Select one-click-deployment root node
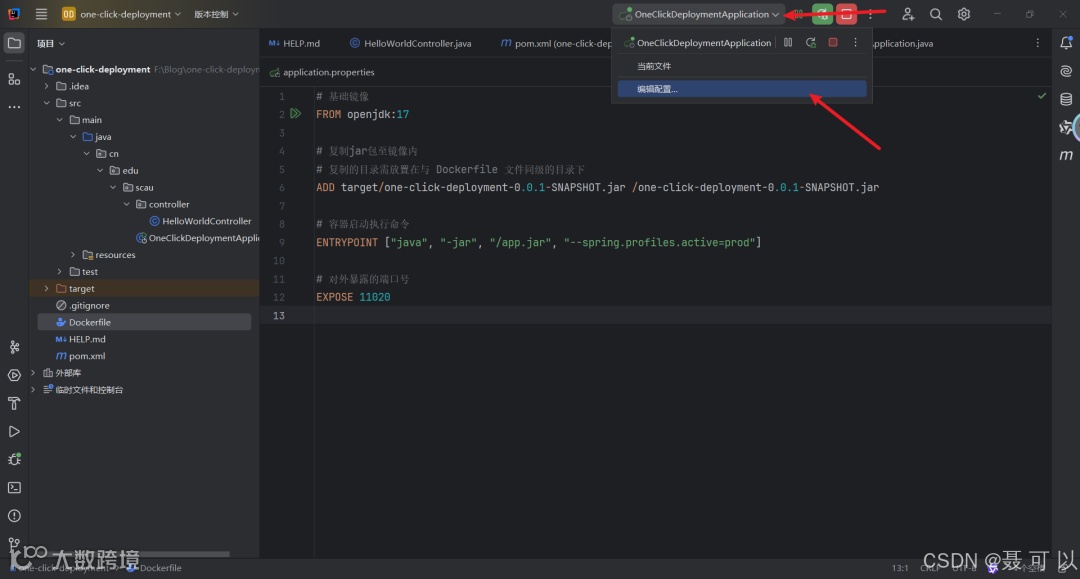This screenshot has width=1080, height=579. (103, 69)
